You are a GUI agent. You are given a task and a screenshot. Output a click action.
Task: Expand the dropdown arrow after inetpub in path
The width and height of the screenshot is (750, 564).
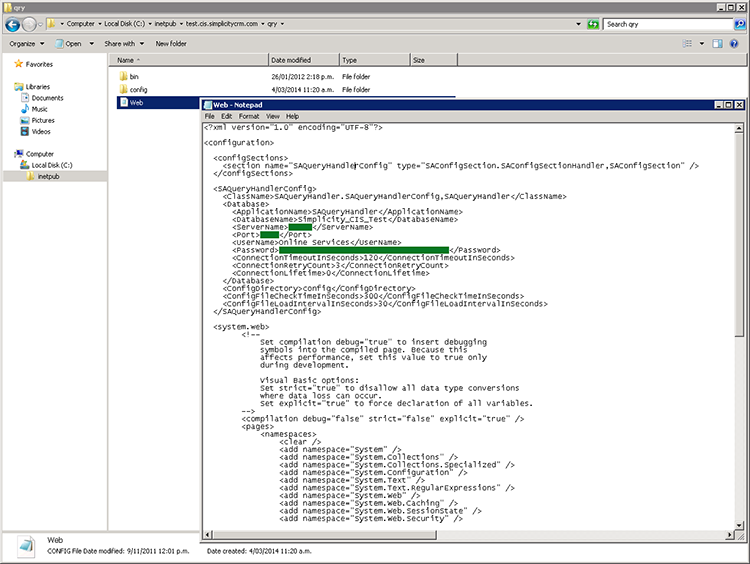(x=181, y=23)
